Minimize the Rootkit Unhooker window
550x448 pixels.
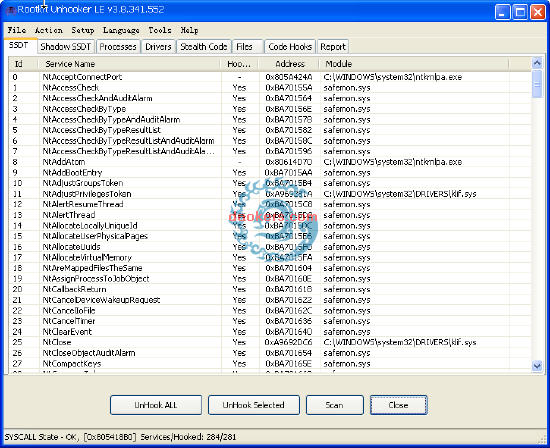502,12
